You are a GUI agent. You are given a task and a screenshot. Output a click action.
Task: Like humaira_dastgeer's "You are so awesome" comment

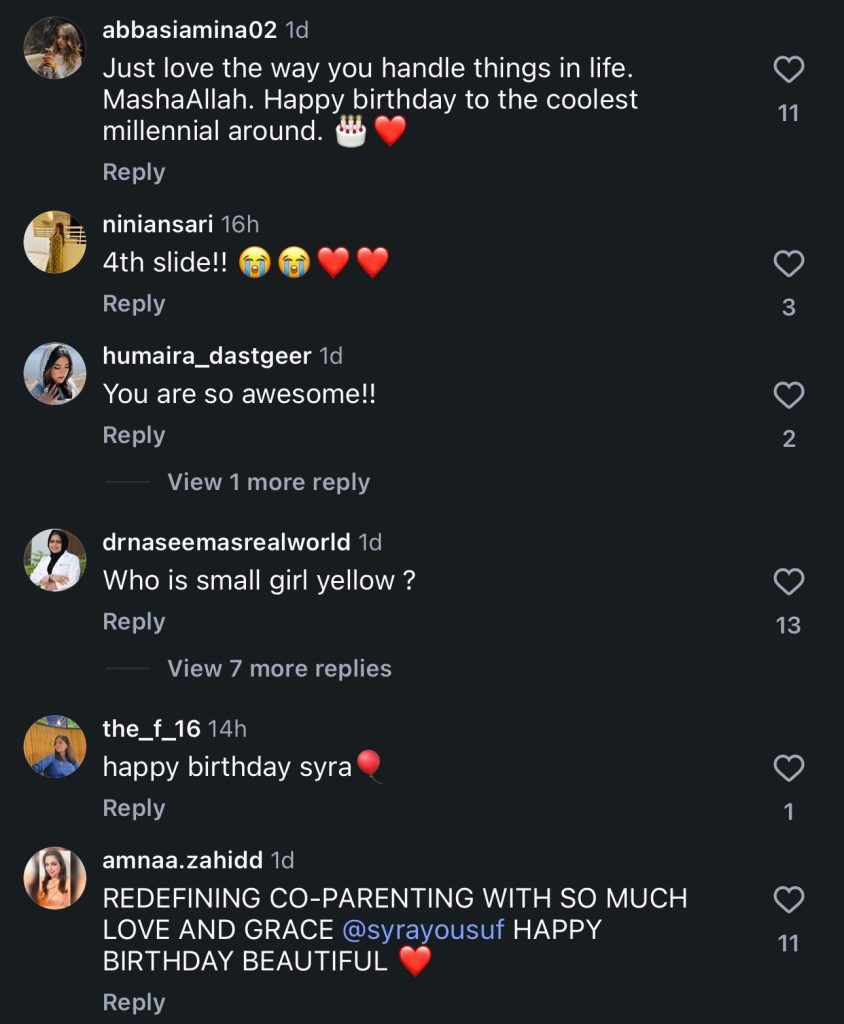(789, 395)
